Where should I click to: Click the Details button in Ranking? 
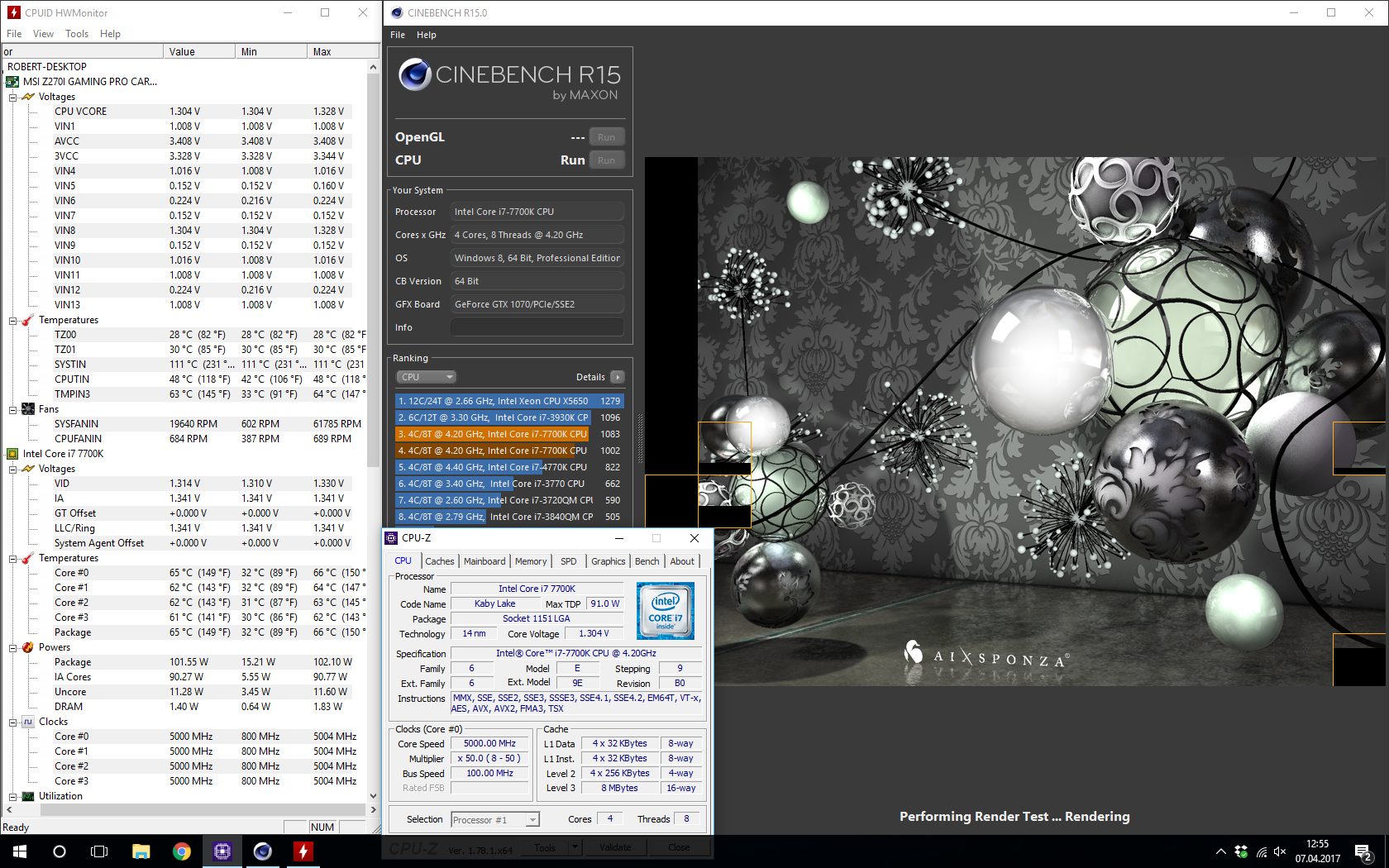617,377
